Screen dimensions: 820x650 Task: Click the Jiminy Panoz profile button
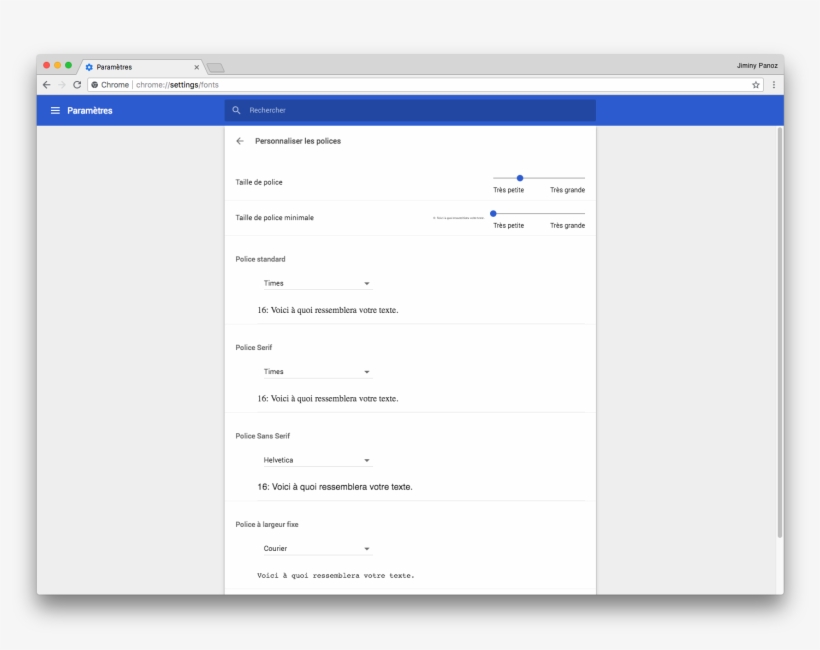(756, 65)
